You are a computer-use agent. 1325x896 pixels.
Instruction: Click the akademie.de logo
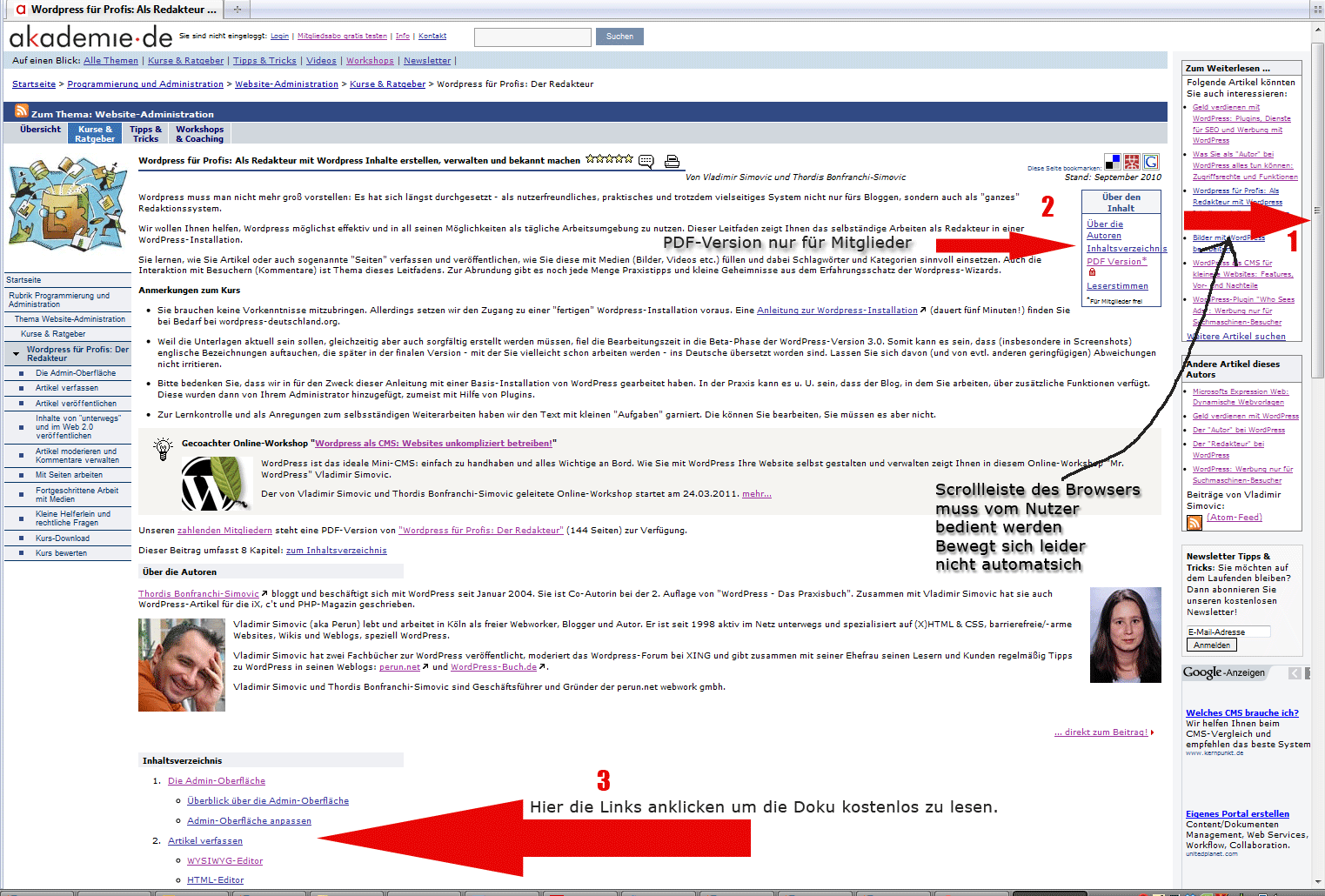90,37
